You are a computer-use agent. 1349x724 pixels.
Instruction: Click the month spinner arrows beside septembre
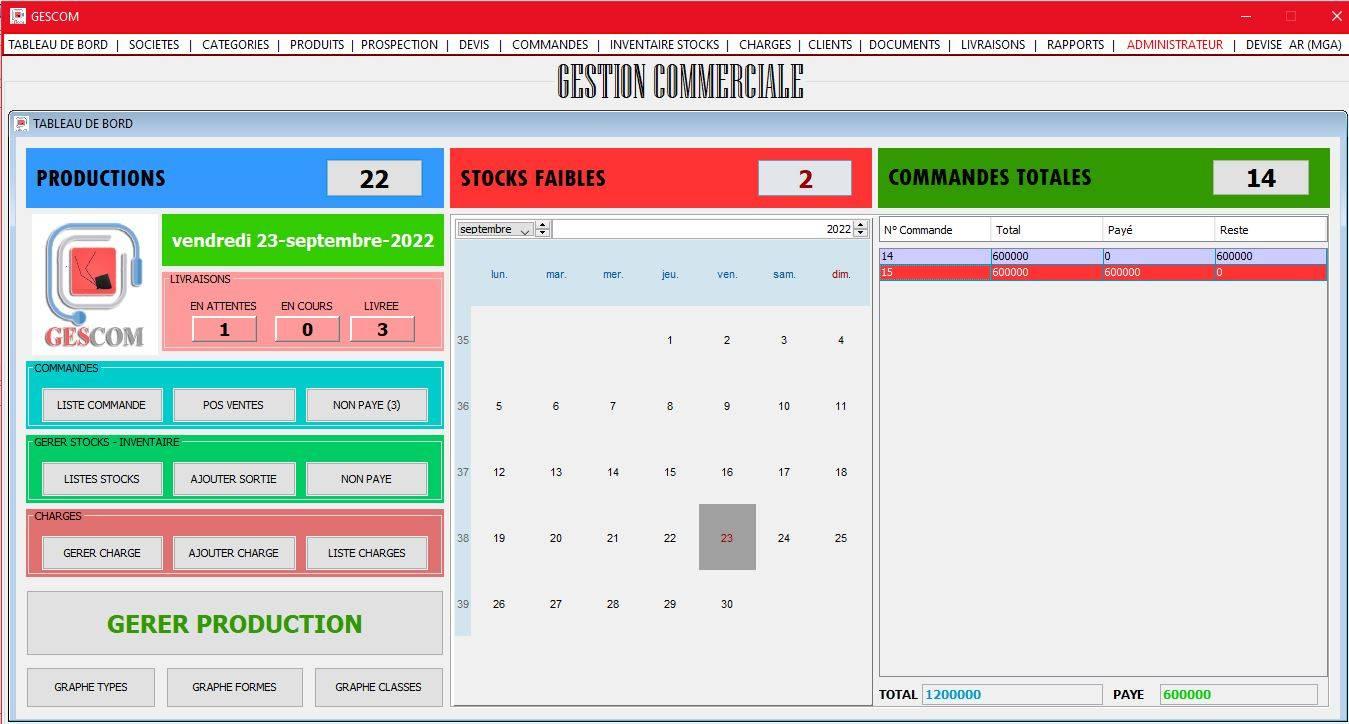pyautogui.click(x=542, y=229)
